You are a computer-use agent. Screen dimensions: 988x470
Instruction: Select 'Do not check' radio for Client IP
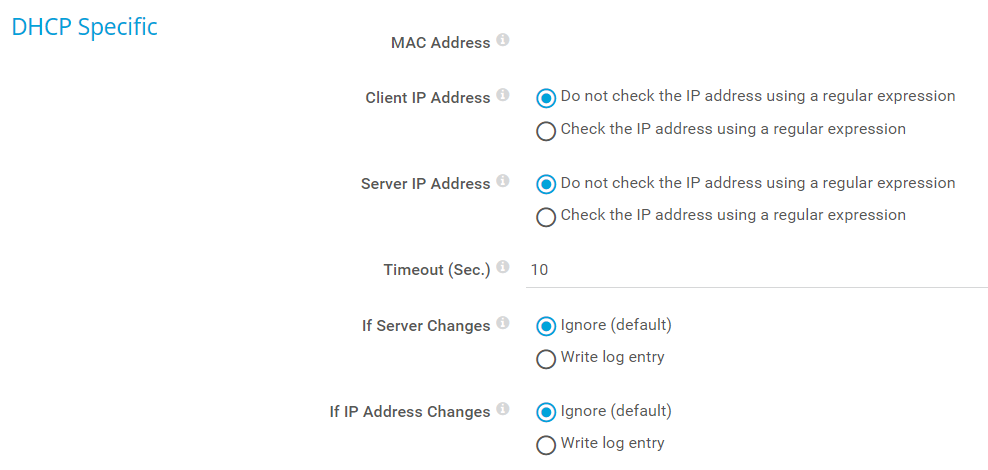click(546, 98)
